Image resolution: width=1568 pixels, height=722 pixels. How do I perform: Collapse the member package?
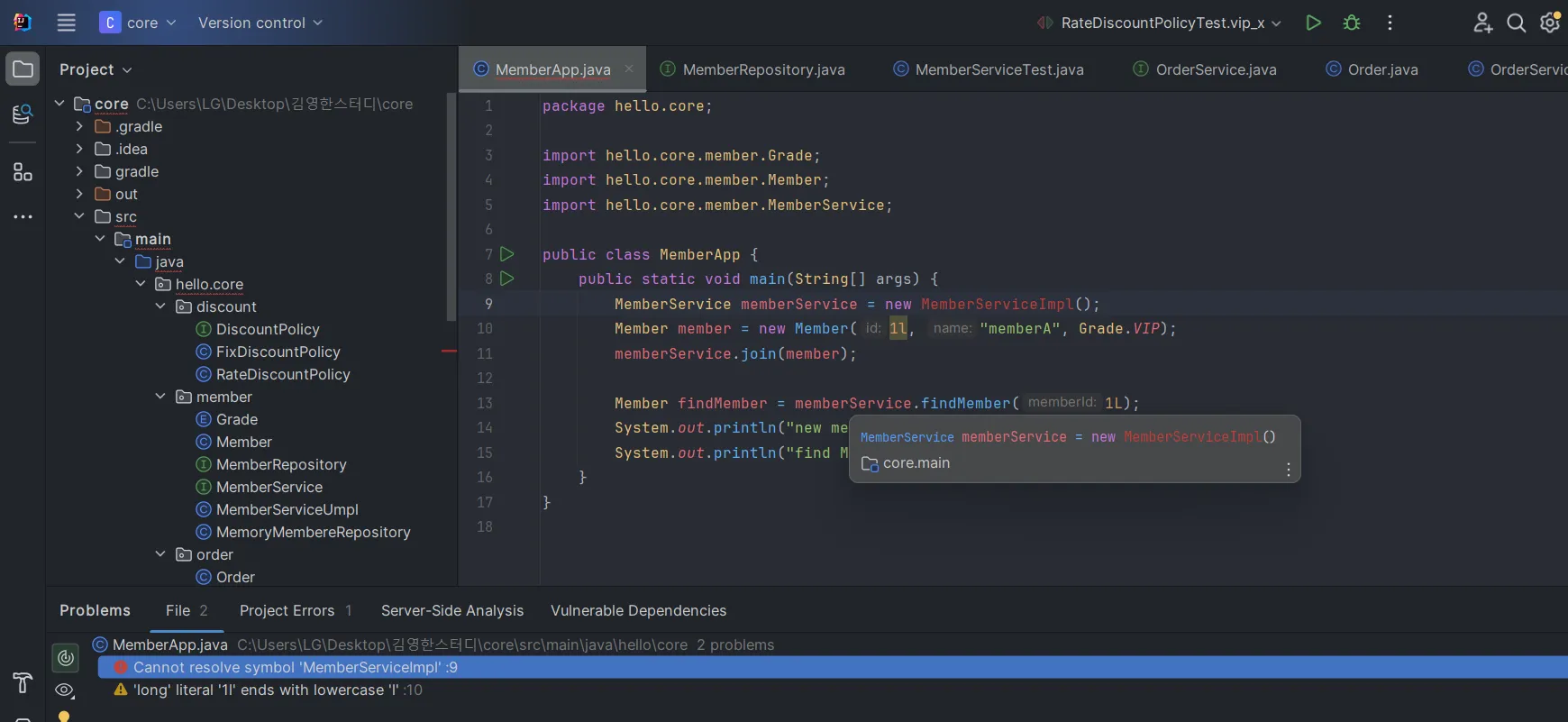pos(160,397)
